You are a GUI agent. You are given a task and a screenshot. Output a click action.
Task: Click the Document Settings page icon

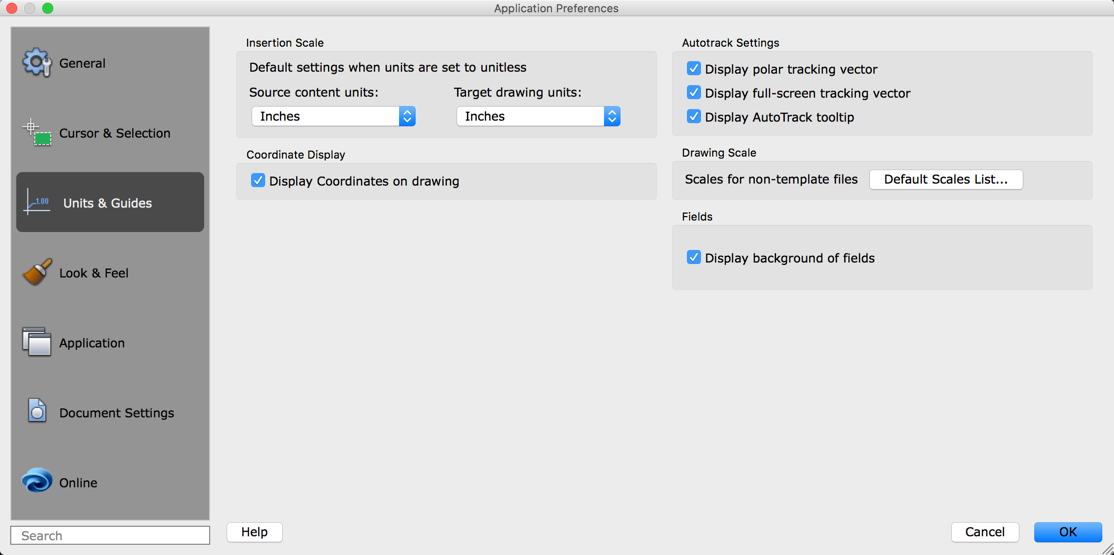(37, 412)
